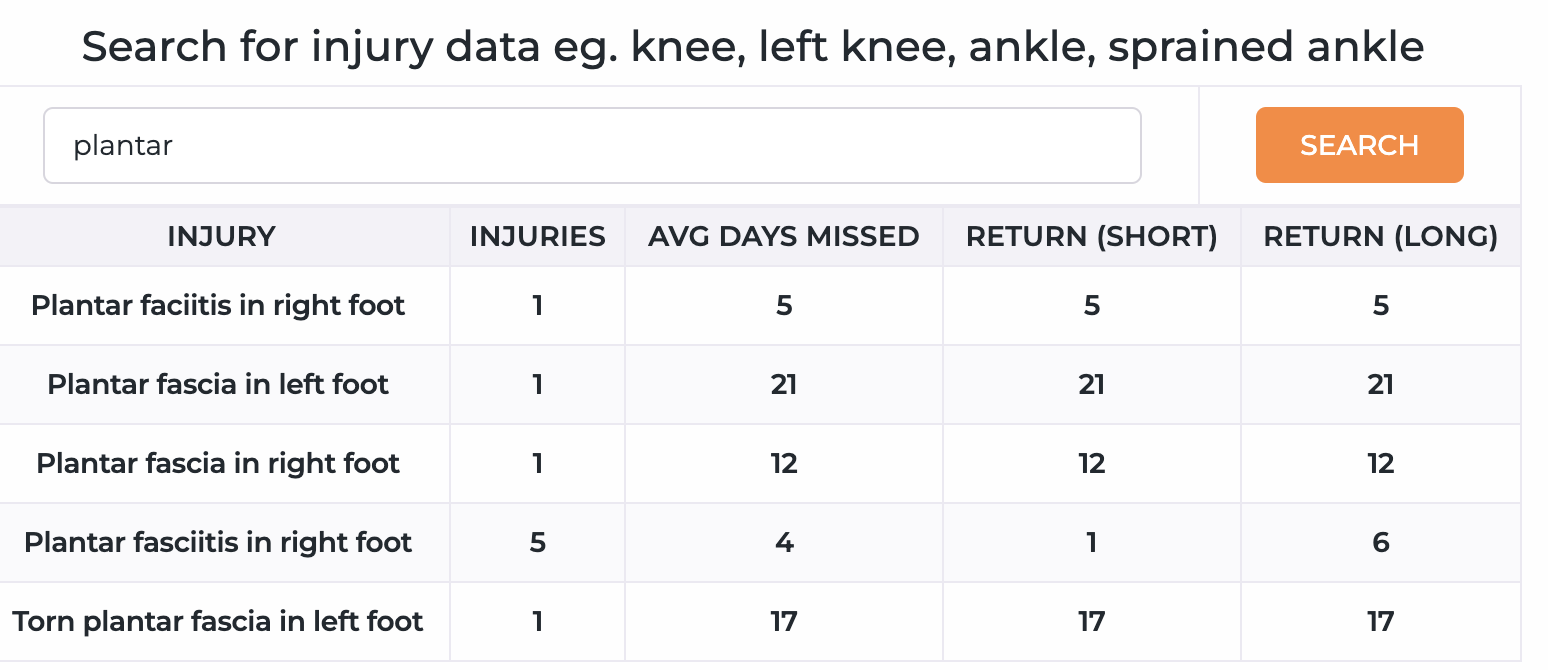
Task: Click avg days missed value 4
Action: pos(784,542)
